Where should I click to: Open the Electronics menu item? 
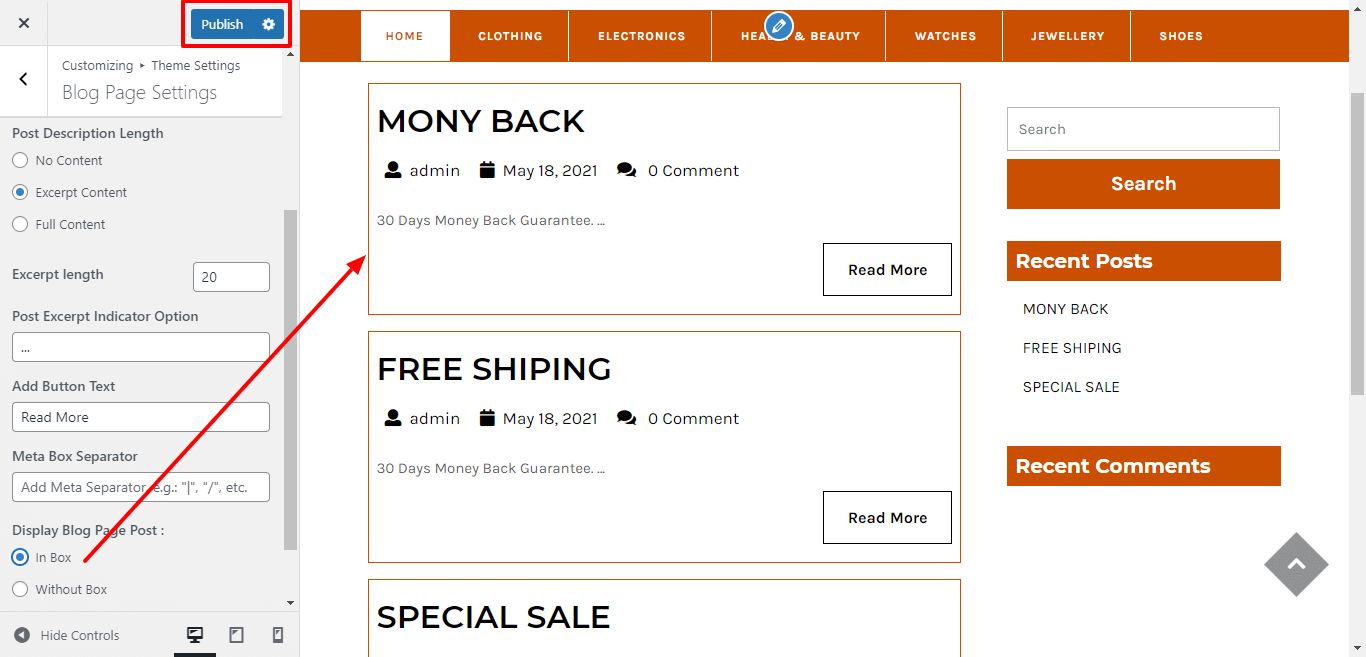[x=641, y=36]
